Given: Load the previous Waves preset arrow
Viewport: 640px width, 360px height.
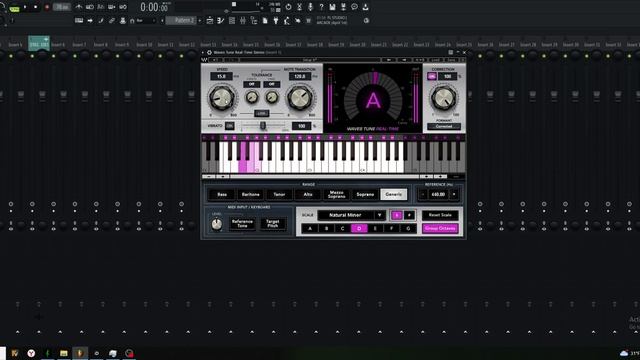Looking at the screenshot, I should (389, 60).
